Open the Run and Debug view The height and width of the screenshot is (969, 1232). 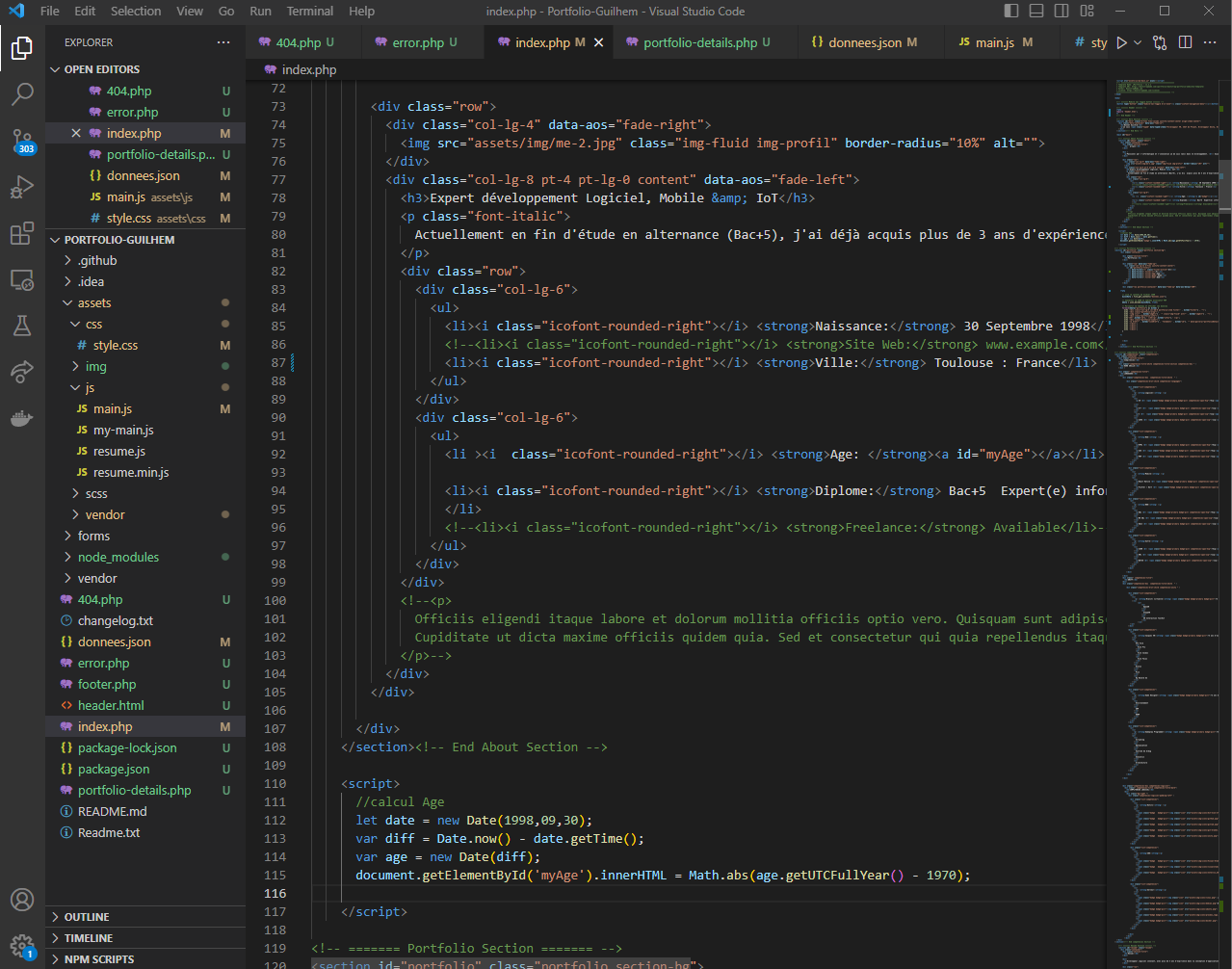point(21,187)
